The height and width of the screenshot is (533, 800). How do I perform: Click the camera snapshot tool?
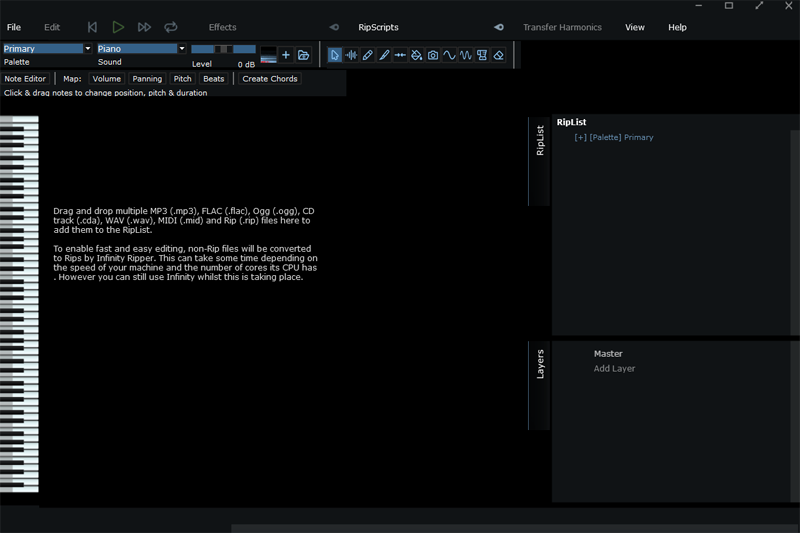433,55
